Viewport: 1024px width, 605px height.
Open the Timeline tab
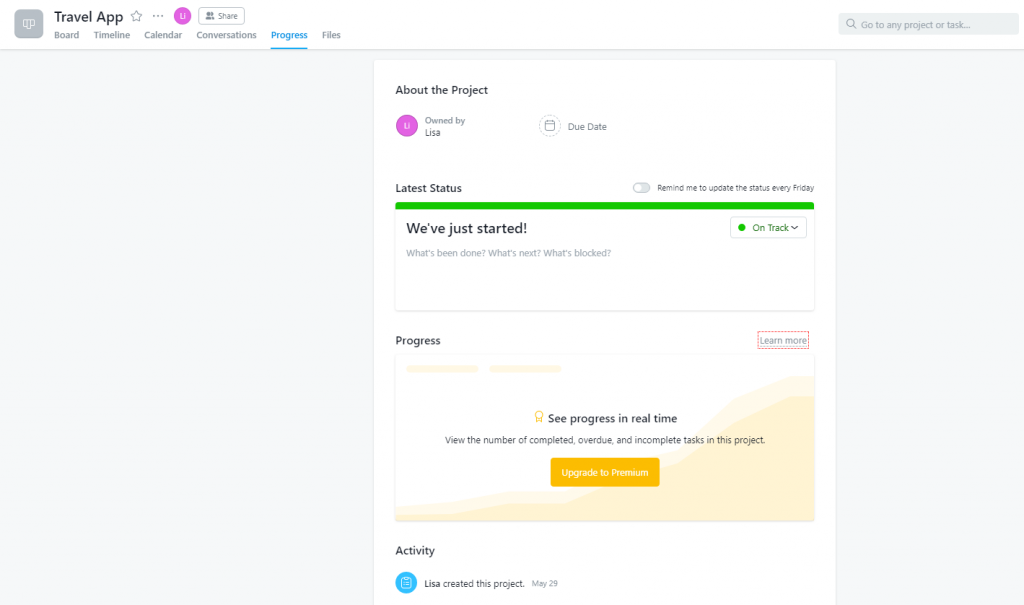point(111,35)
